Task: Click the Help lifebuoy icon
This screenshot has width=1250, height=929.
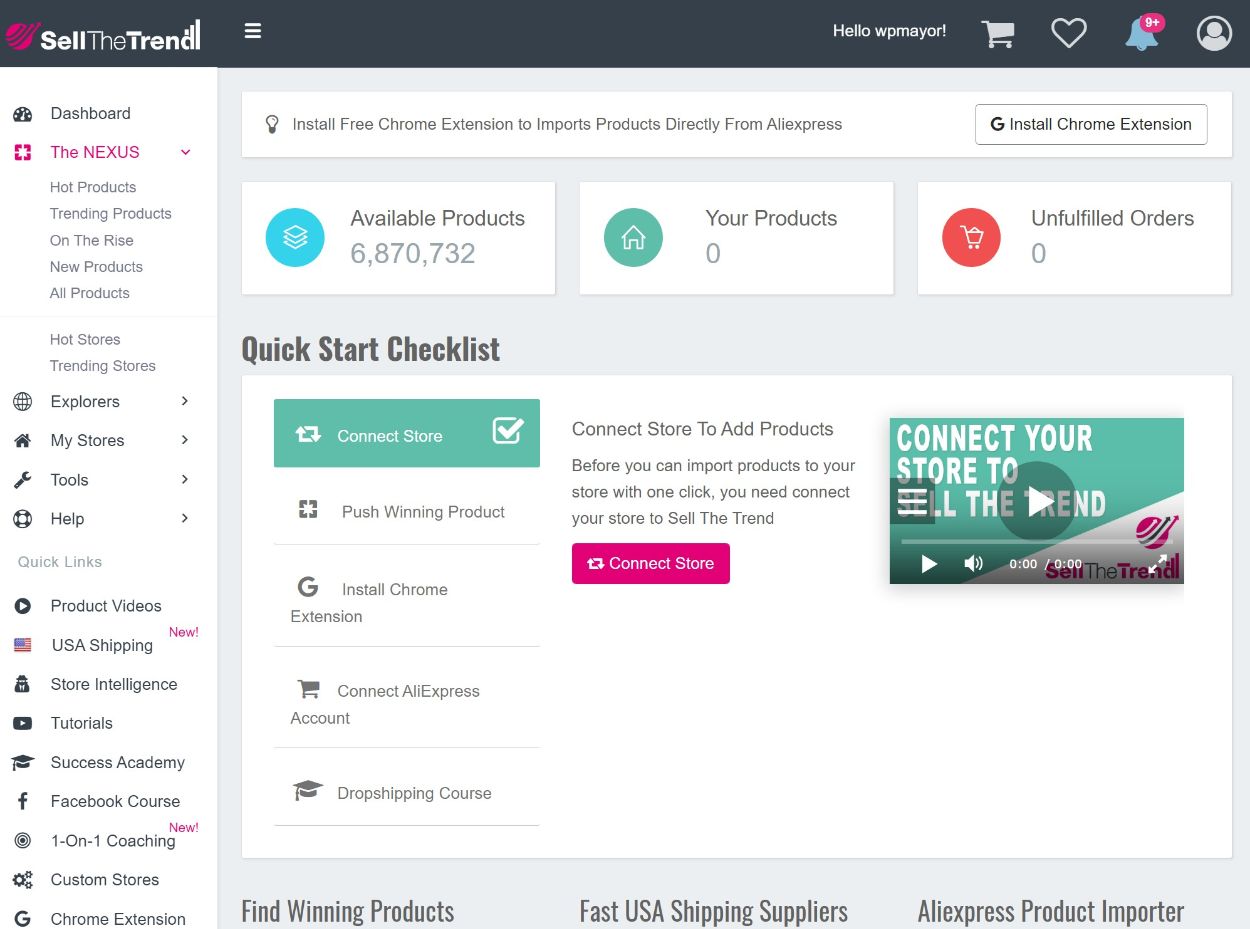Action: click(x=22, y=519)
